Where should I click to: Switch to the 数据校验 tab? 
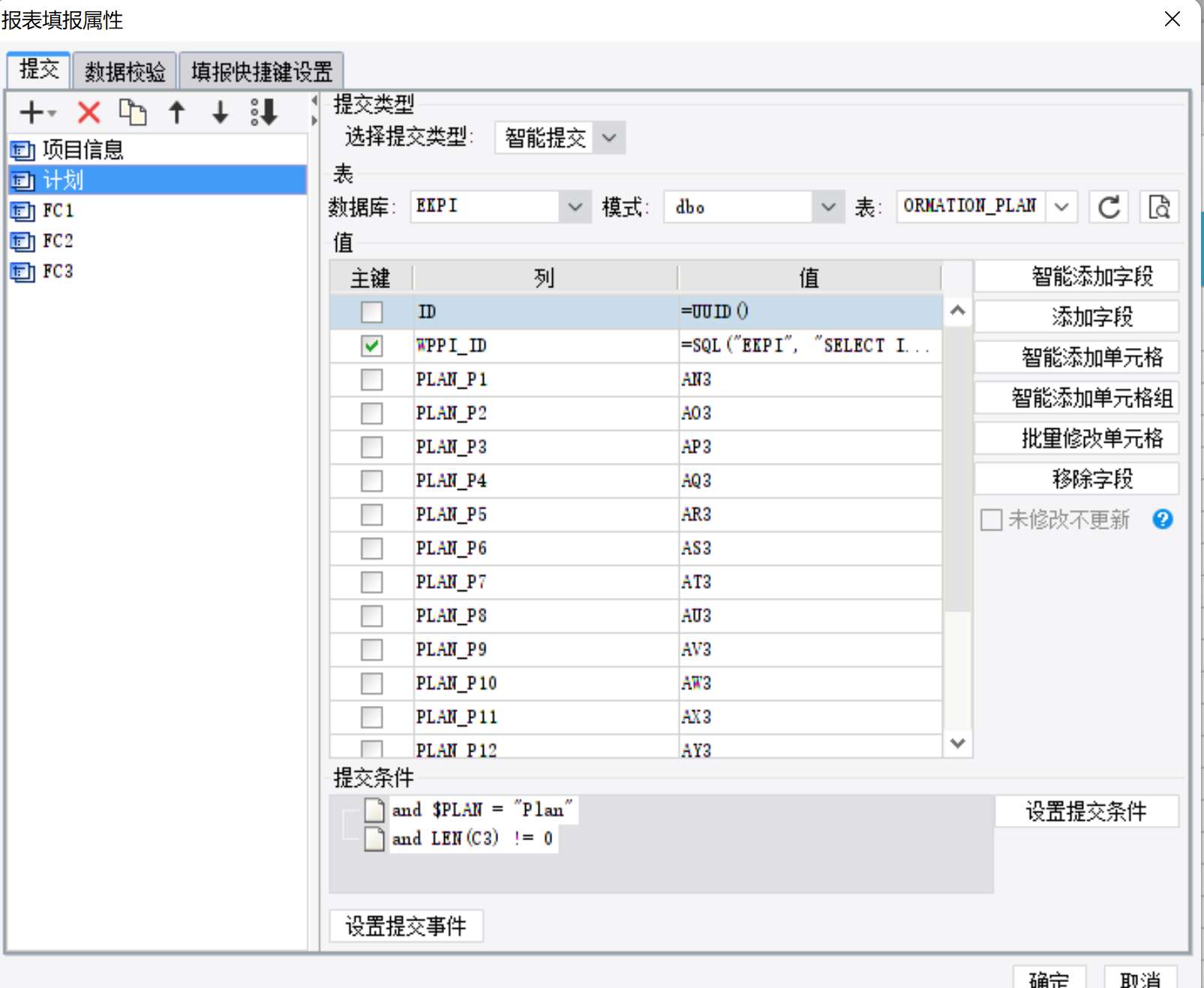pyautogui.click(x=125, y=72)
